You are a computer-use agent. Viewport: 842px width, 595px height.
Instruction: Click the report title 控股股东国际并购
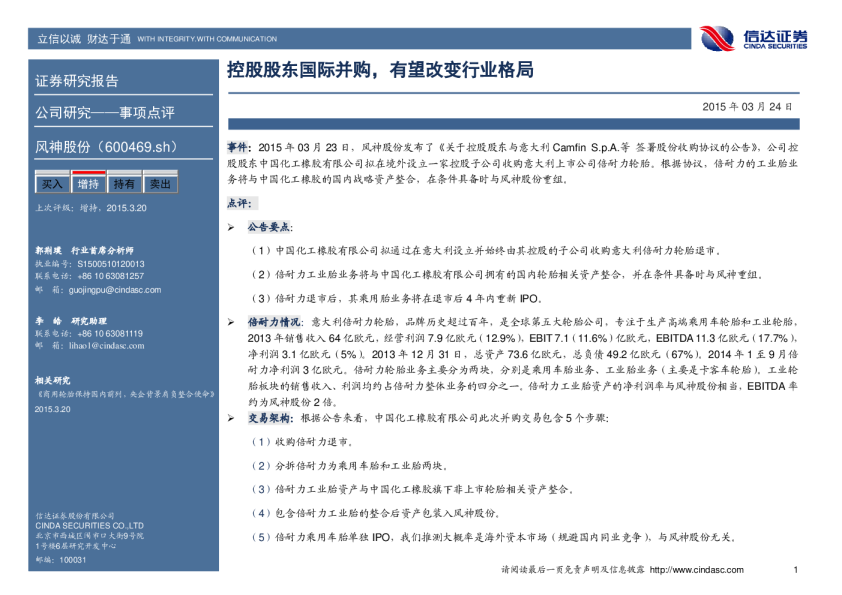point(378,70)
